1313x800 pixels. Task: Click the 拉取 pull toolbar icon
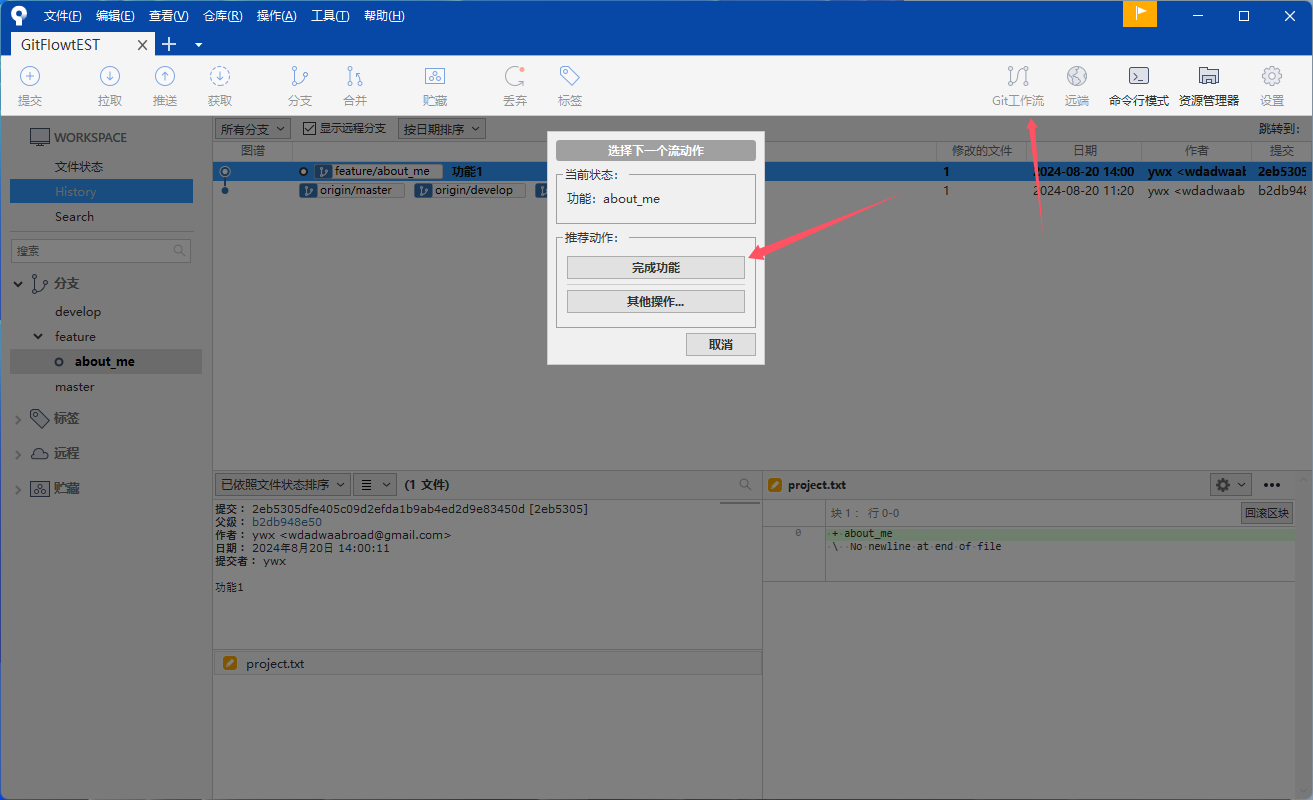(x=110, y=77)
